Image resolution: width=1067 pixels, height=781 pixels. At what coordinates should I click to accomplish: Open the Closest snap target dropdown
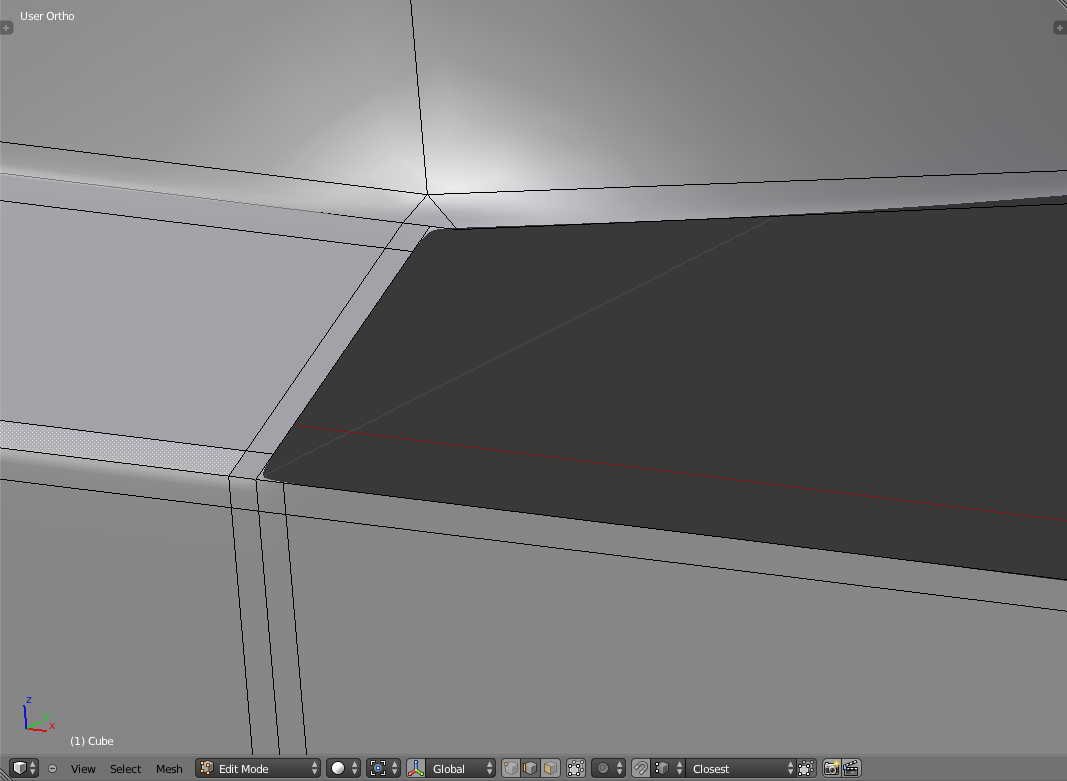tap(740, 768)
